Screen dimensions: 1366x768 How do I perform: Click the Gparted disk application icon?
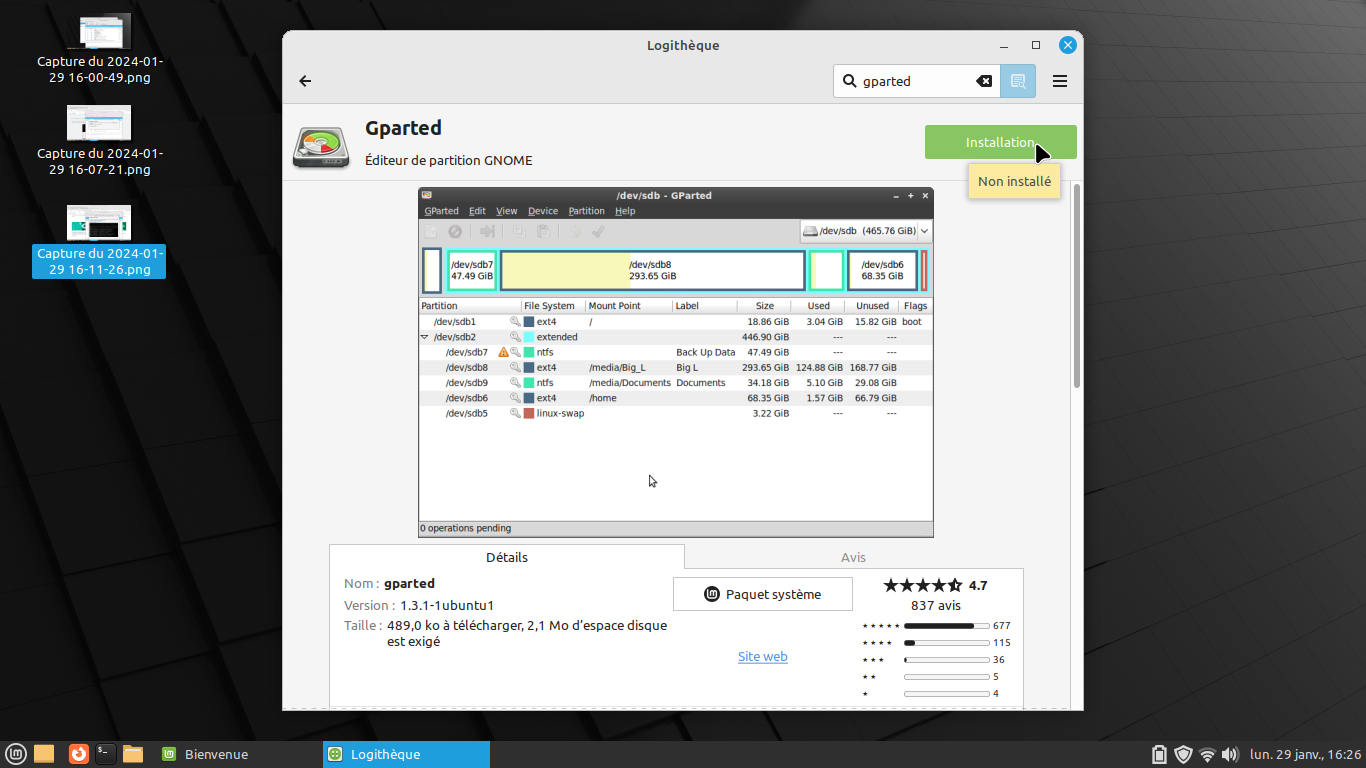321,146
